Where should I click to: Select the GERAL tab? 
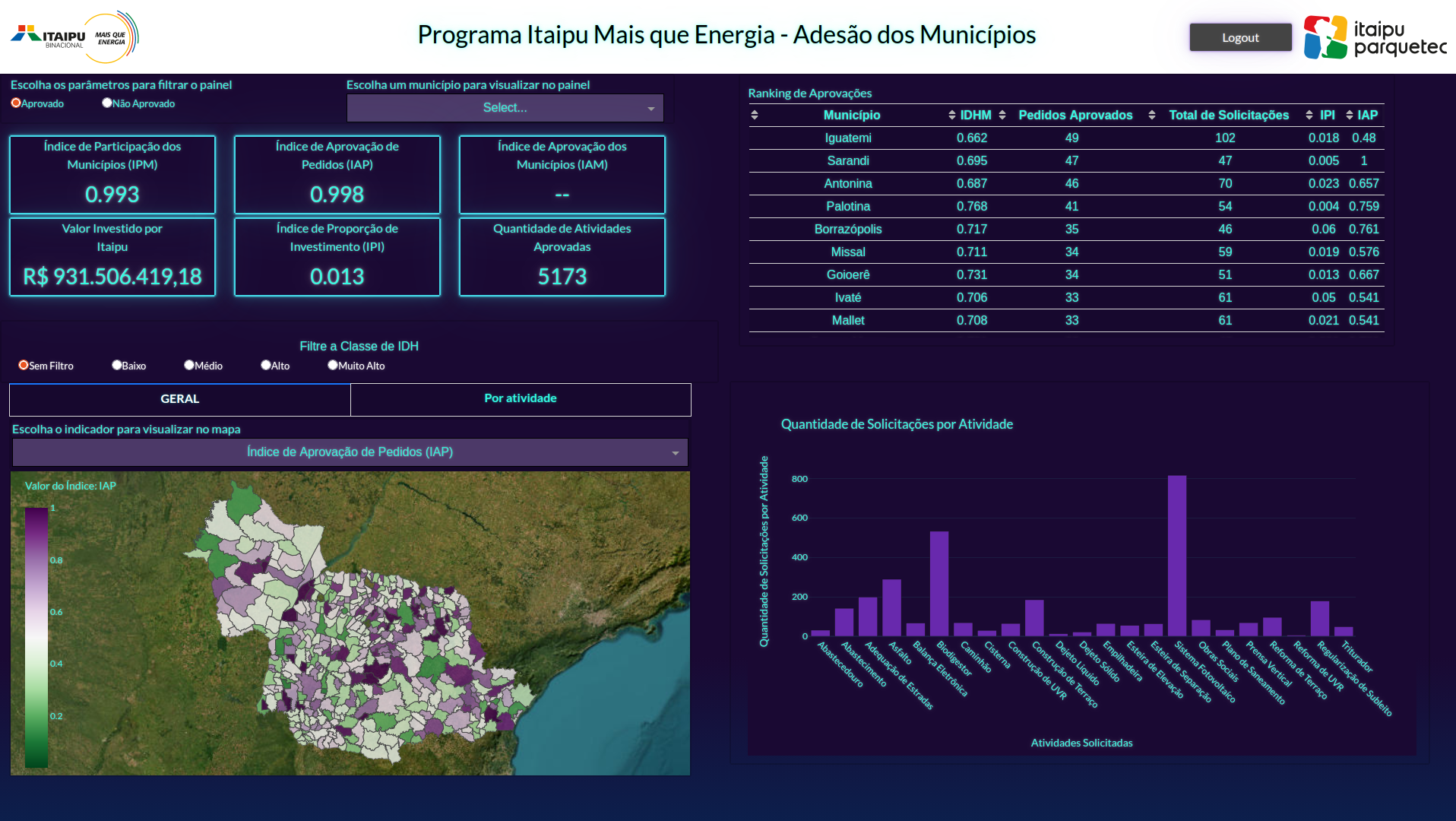tap(179, 398)
